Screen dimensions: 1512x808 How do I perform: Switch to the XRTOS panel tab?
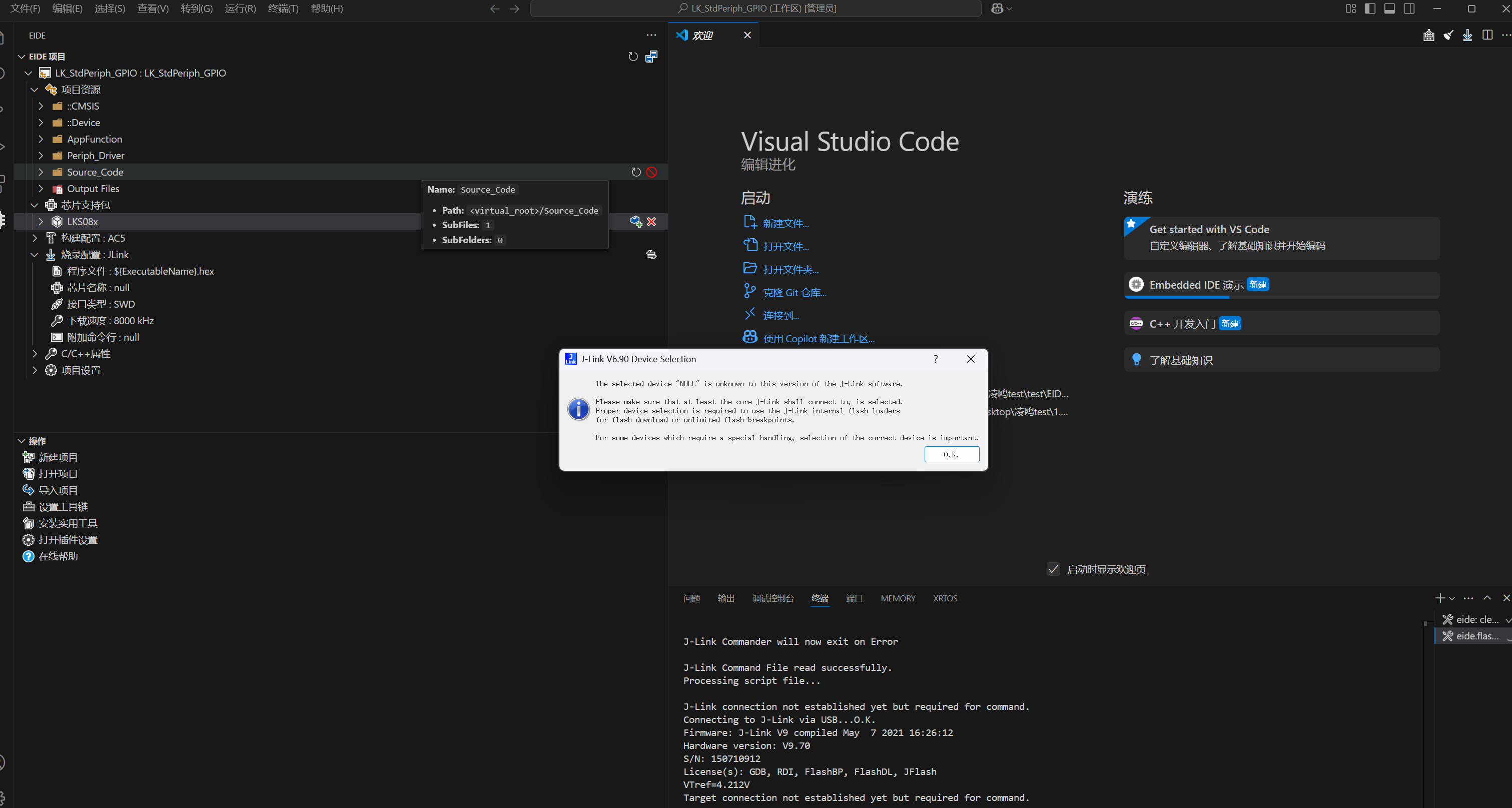coord(945,598)
